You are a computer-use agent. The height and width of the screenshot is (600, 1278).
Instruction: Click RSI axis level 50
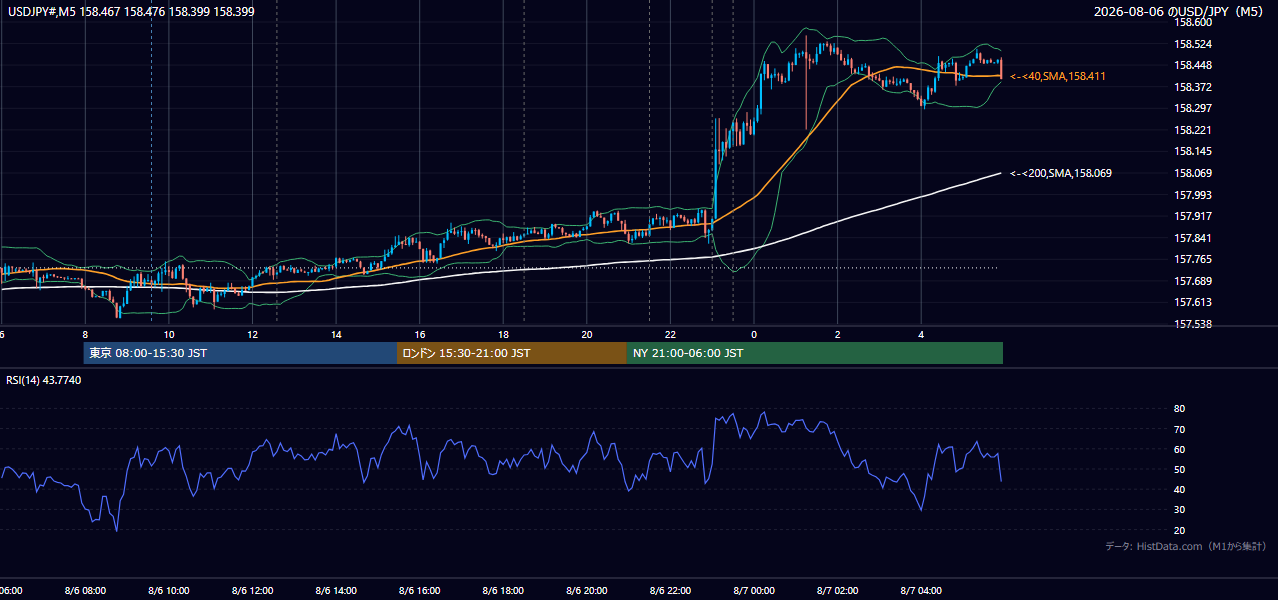point(1179,469)
